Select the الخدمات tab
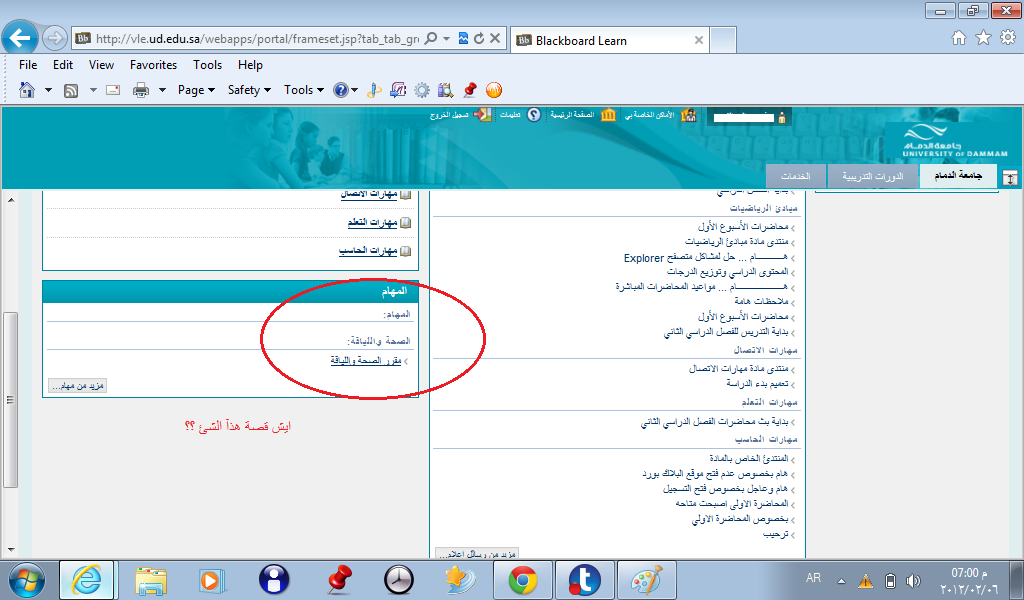1024x600 pixels. click(795, 176)
